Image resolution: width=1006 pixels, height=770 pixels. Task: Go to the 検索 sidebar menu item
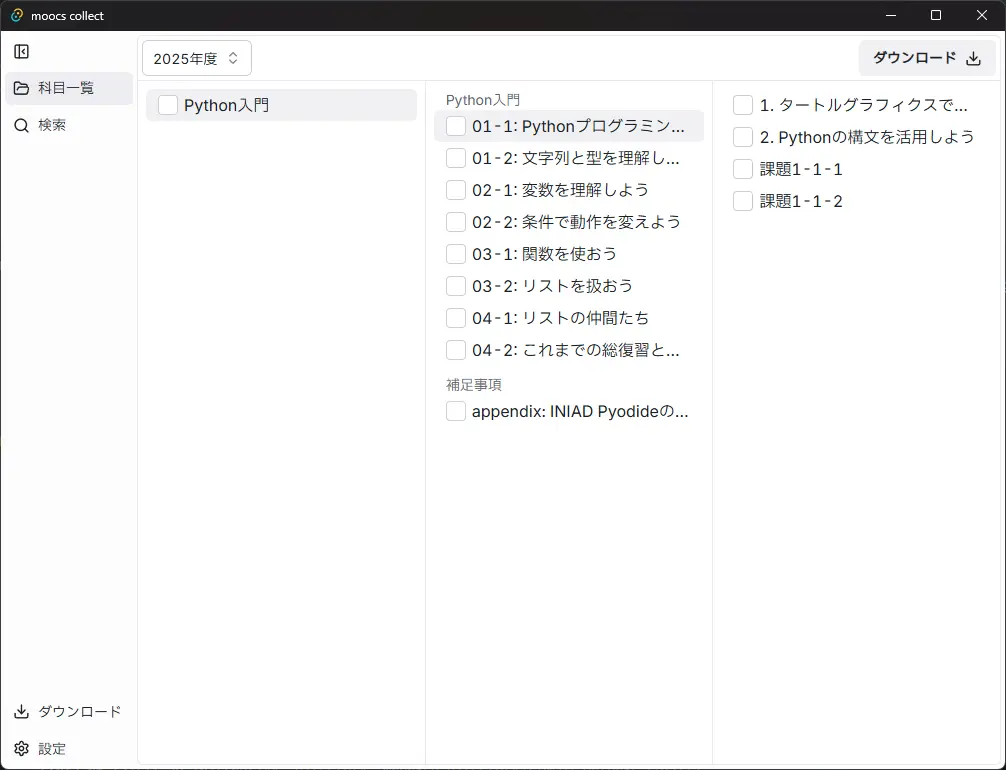tap(52, 126)
